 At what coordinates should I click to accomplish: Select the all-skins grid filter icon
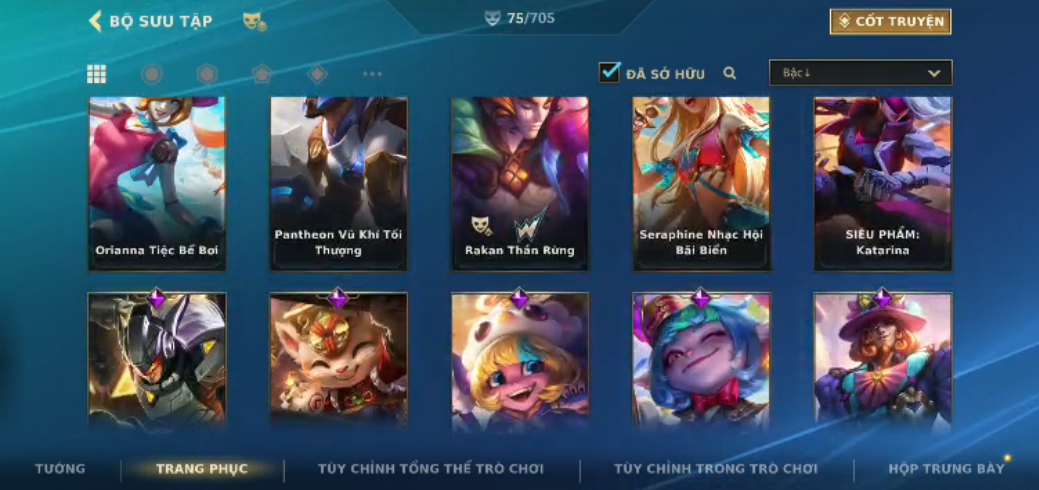(97, 74)
